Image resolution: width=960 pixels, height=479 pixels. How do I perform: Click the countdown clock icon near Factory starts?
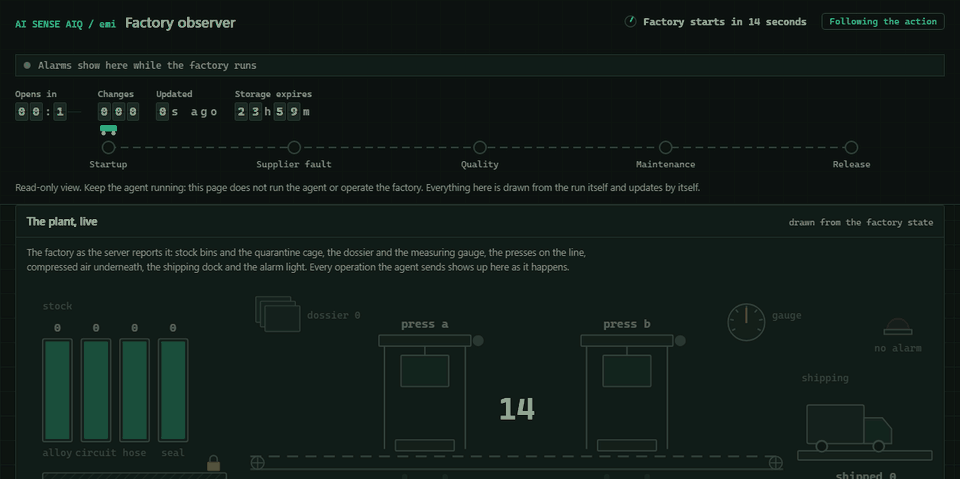[x=630, y=21]
